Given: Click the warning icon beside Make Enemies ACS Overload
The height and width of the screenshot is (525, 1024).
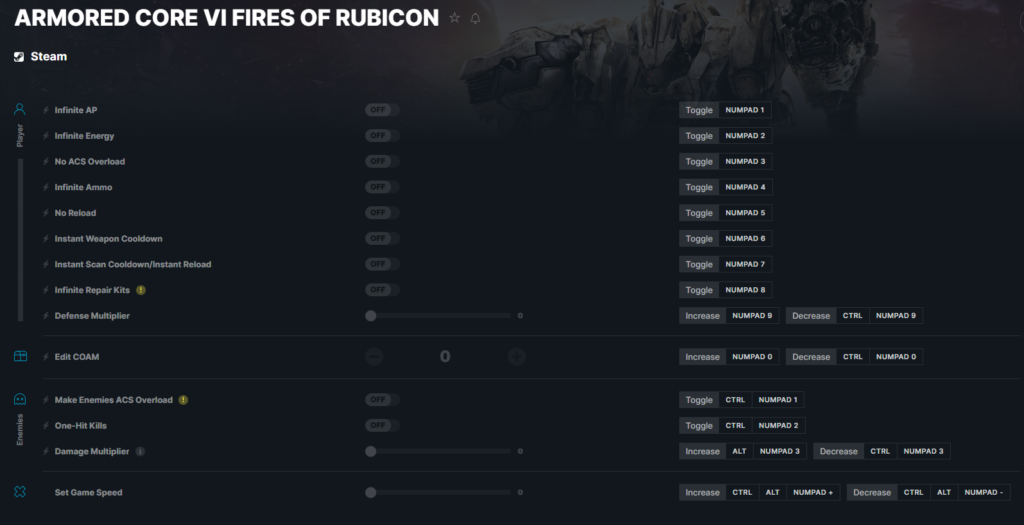Looking at the screenshot, I should coord(184,400).
